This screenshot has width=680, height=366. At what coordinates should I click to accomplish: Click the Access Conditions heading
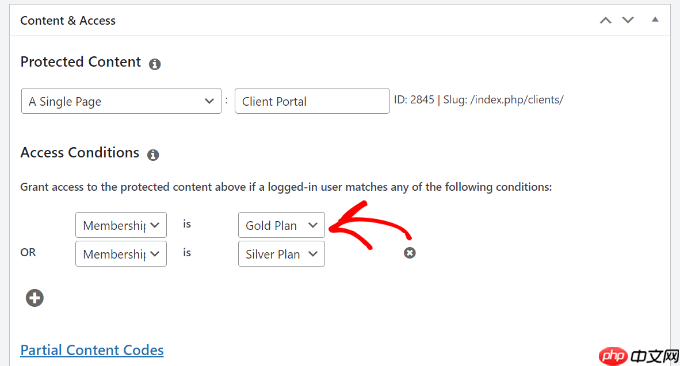coord(80,153)
